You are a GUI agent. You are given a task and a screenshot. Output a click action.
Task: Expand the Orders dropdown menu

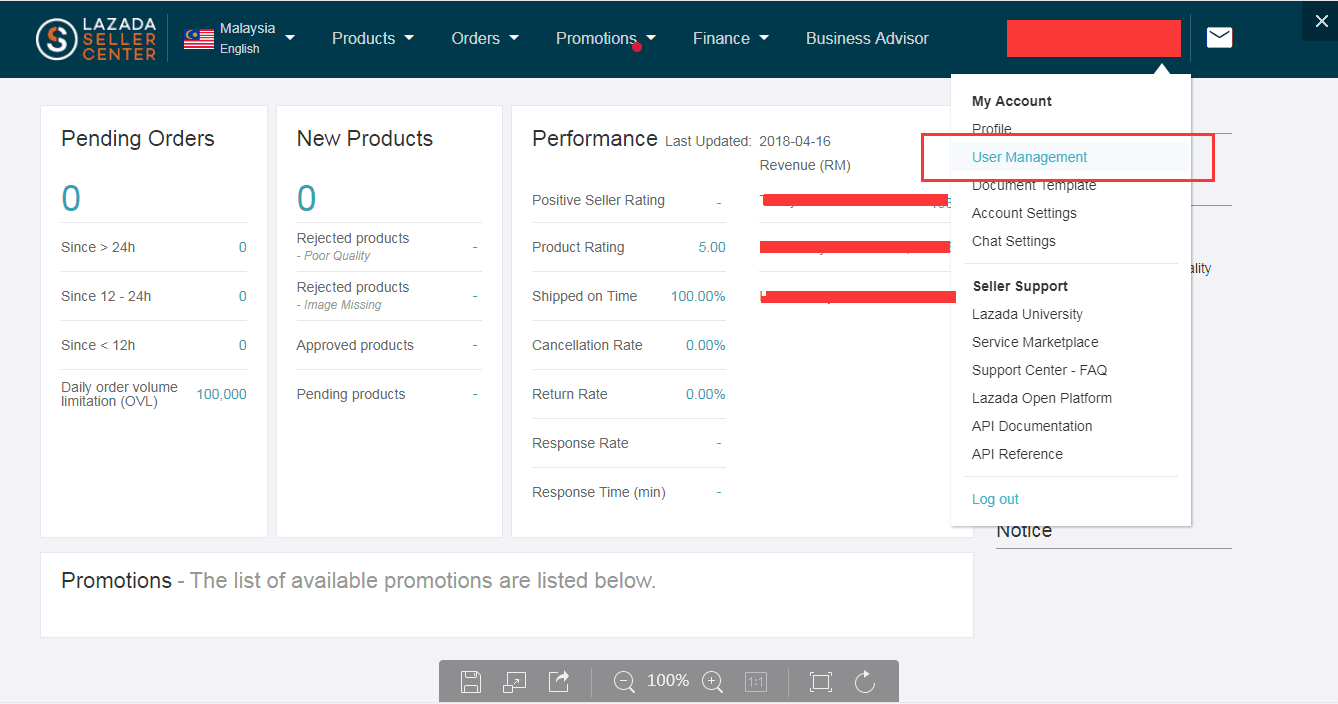[x=485, y=38]
